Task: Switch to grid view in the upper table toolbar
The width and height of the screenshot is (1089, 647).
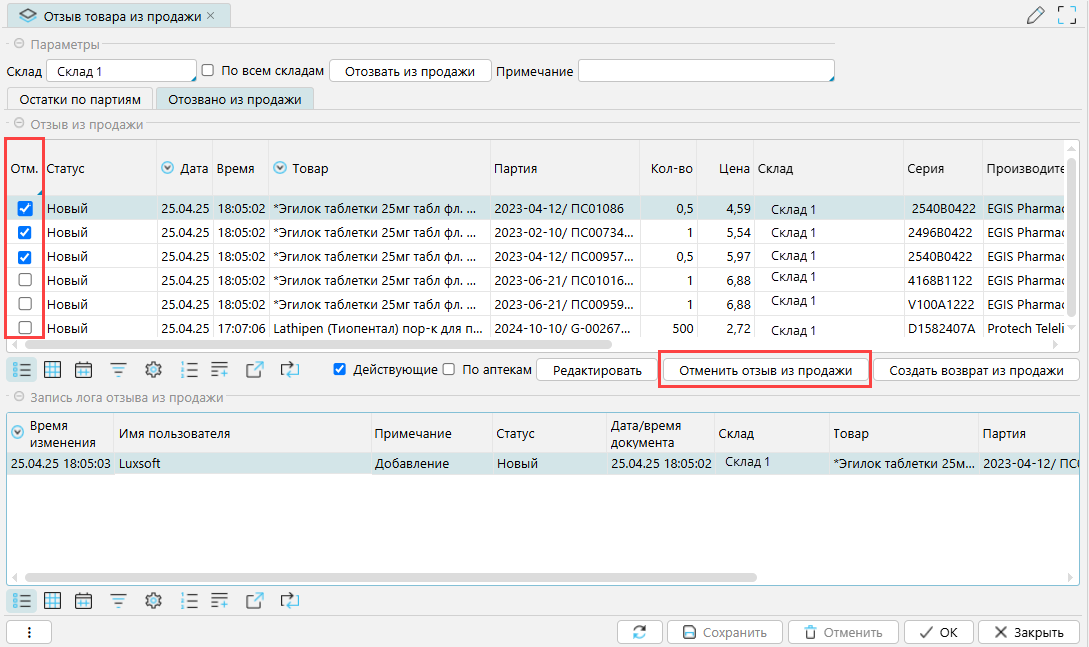Action: [x=52, y=370]
